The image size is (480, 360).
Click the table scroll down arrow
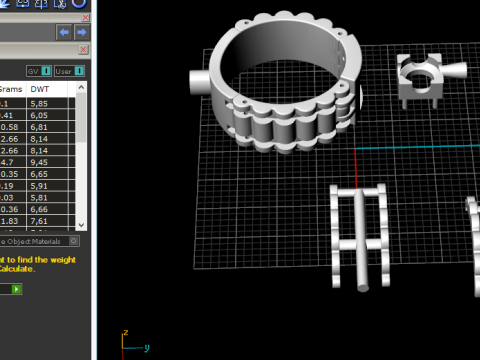[81, 225]
